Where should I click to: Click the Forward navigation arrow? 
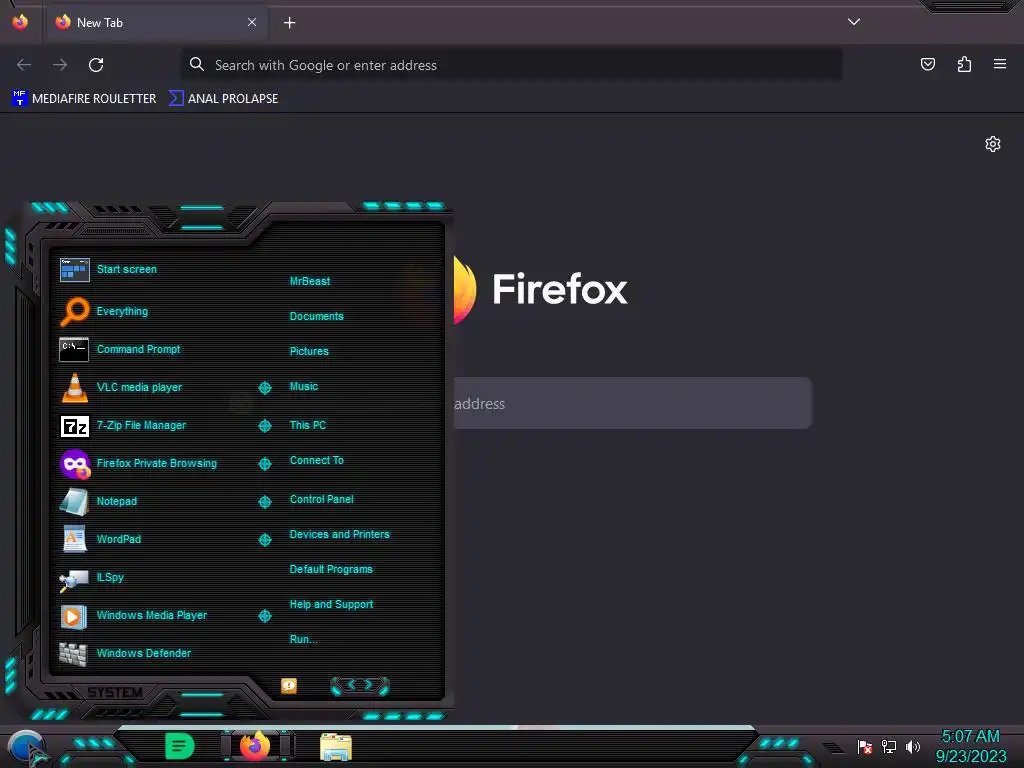point(60,65)
